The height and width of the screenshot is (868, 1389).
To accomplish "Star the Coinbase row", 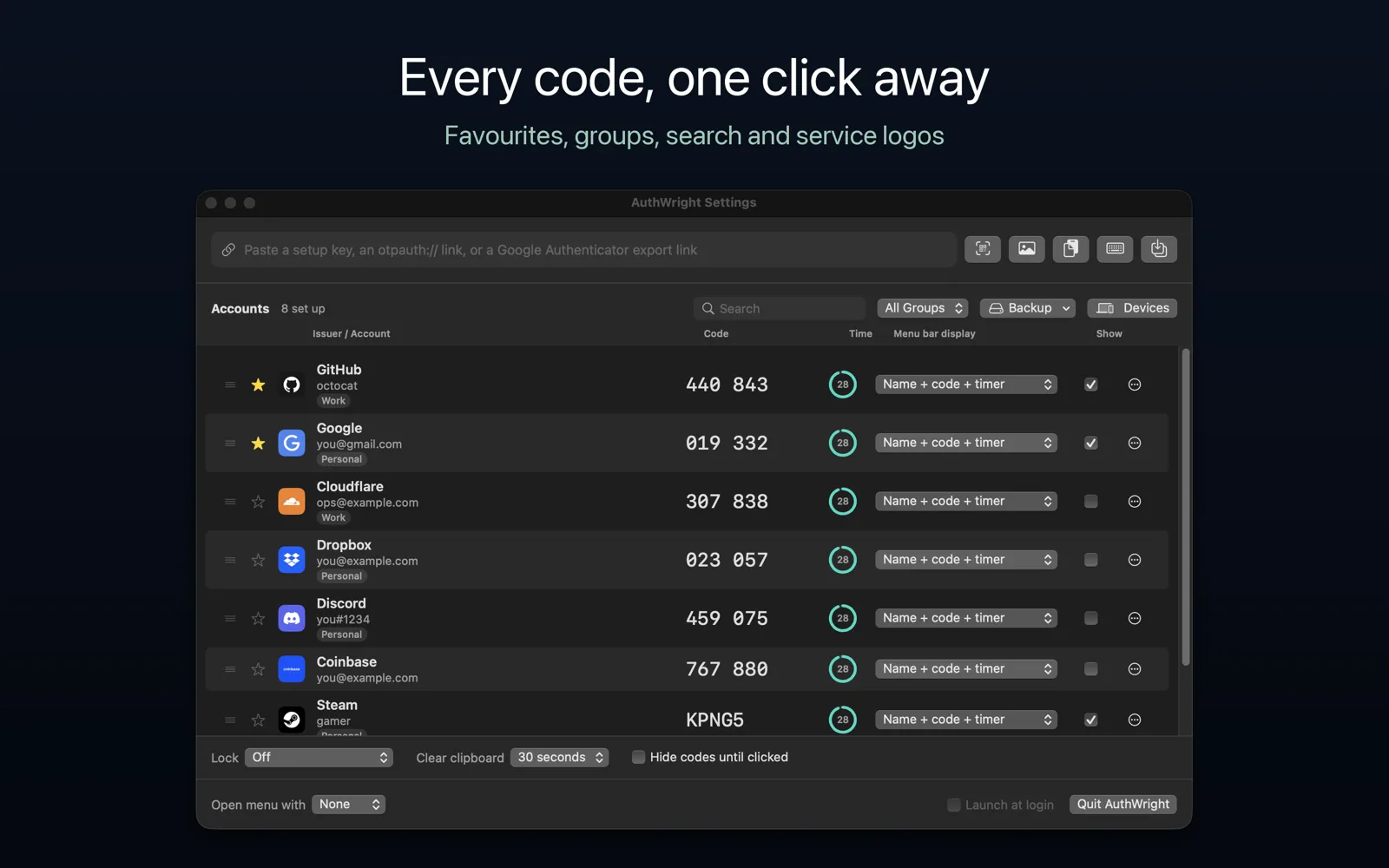I will [258, 669].
